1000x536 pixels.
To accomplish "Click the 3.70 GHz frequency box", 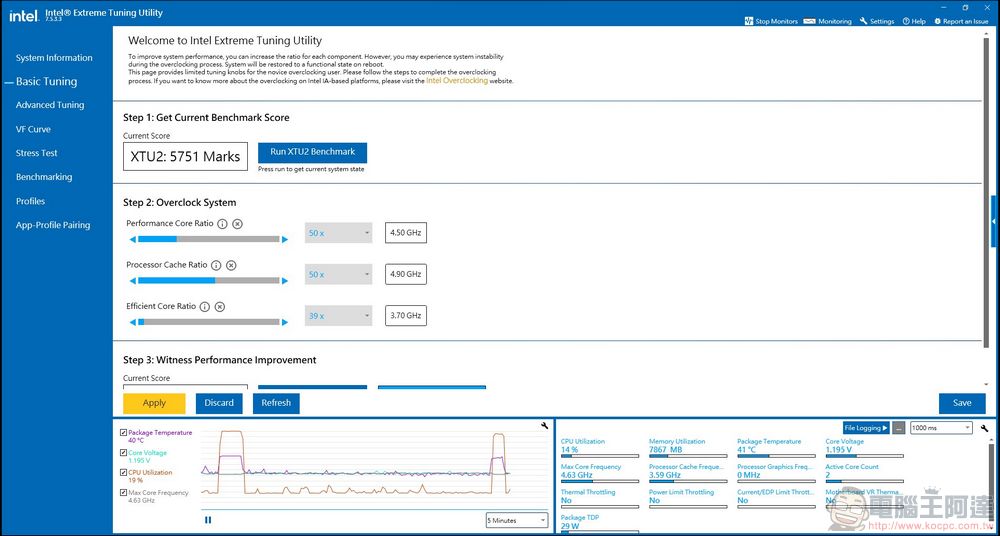I will pyautogui.click(x=406, y=316).
